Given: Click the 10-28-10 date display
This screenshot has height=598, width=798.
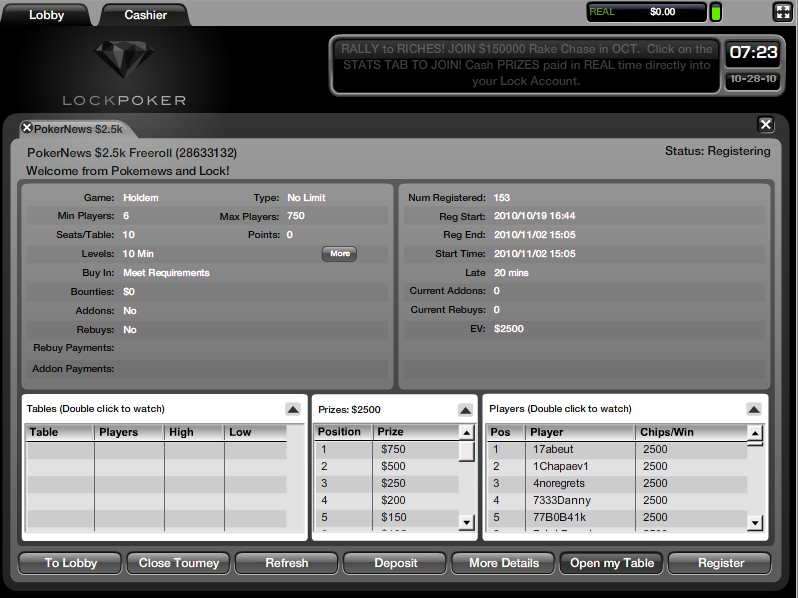Looking at the screenshot, I should [x=753, y=79].
